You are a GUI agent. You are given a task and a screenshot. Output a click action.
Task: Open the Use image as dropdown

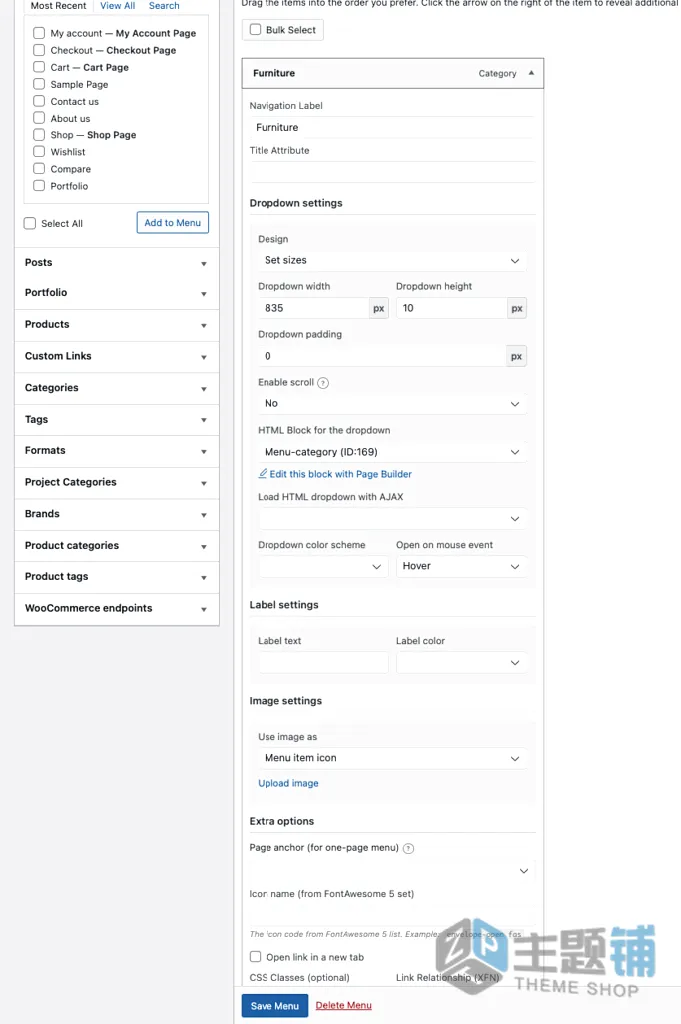[392, 758]
